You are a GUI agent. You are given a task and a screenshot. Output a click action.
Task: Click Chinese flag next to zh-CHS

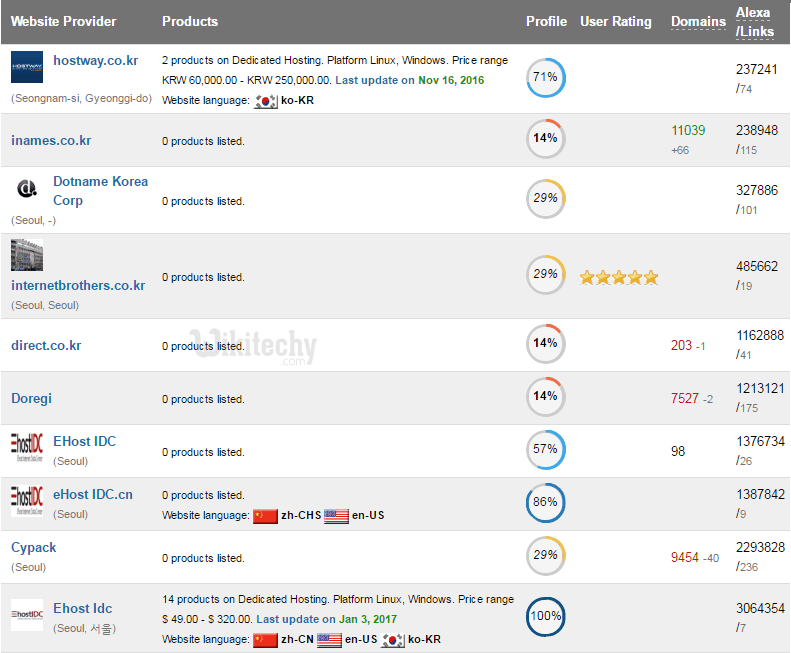(x=265, y=516)
